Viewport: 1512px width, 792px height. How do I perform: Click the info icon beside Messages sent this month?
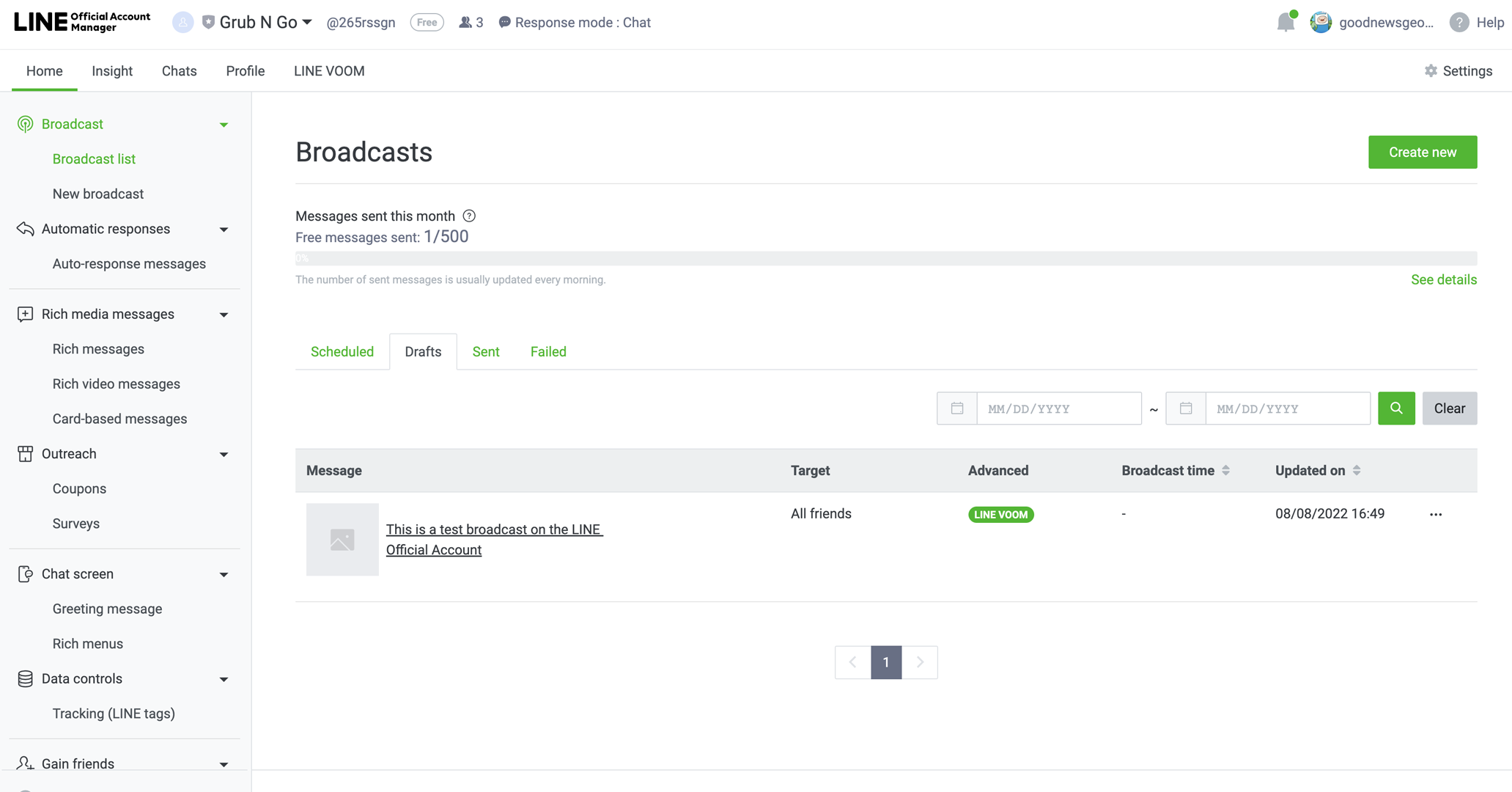pos(469,216)
